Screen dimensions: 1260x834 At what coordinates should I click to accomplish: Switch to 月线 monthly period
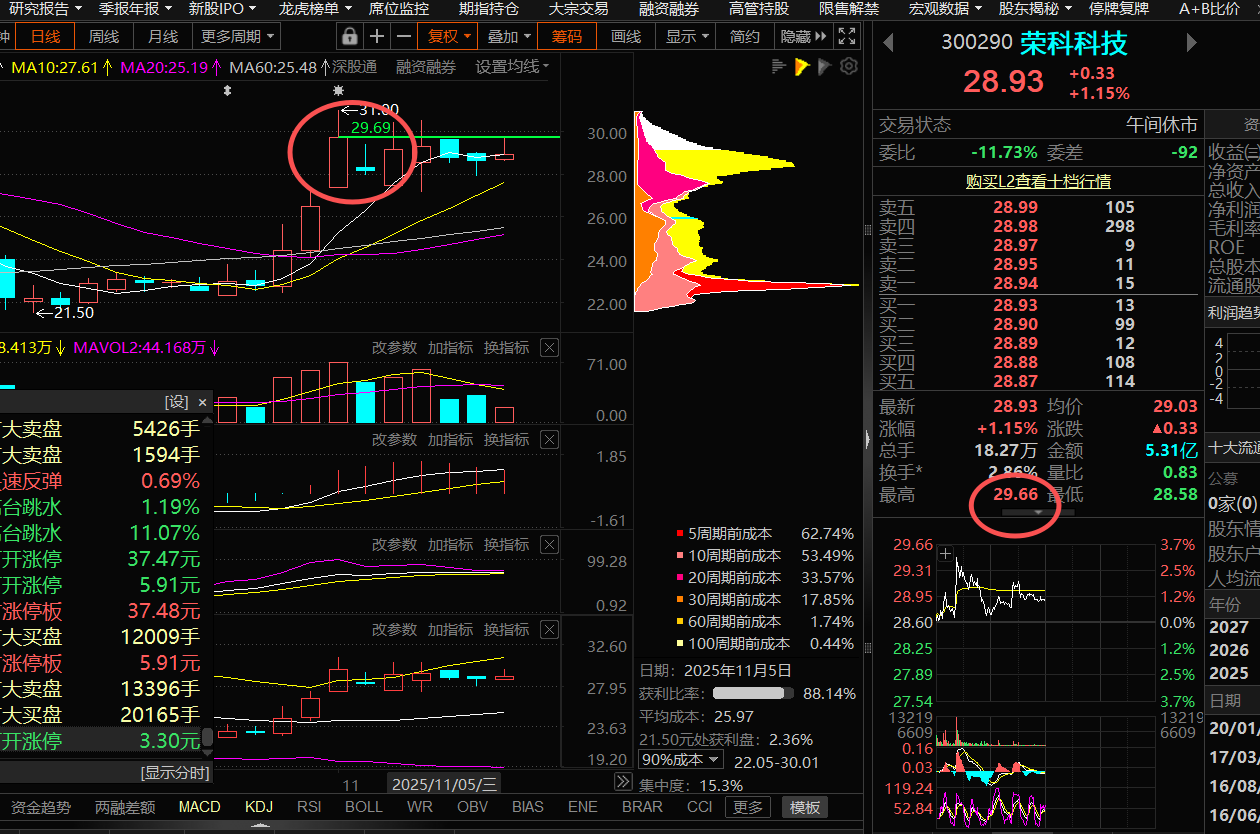pyautogui.click(x=163, y=36)
